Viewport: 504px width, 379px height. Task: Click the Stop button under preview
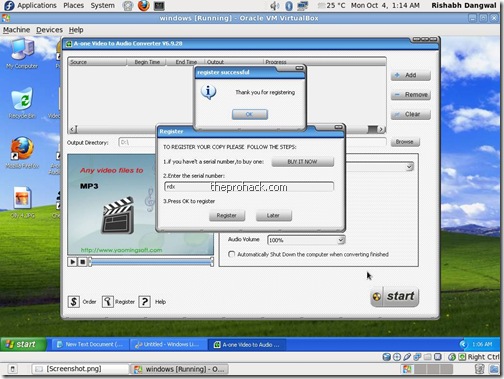point(82,262)
